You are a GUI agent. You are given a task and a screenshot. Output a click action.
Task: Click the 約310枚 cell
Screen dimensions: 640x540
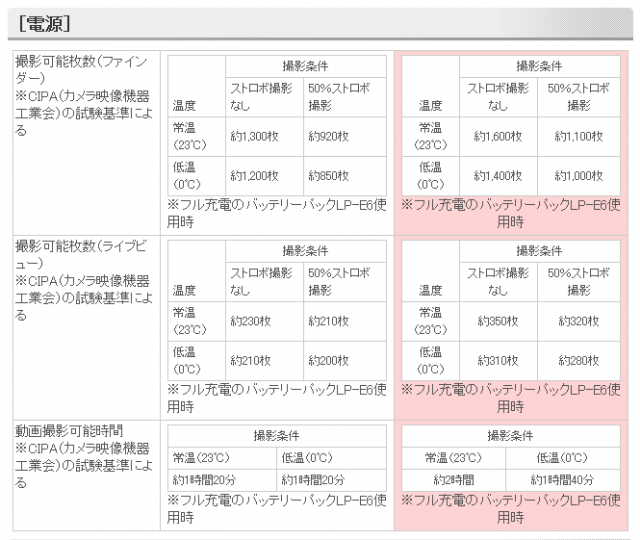[498, 361]
